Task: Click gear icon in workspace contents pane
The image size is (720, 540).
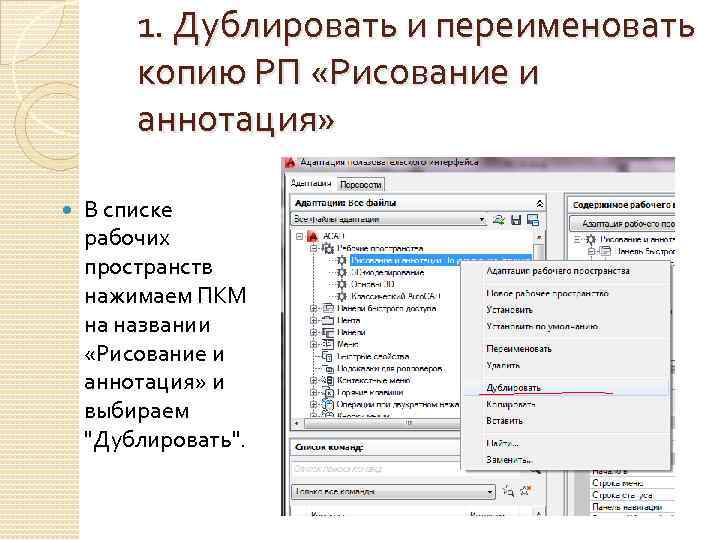Action: [x=591, y=239]
